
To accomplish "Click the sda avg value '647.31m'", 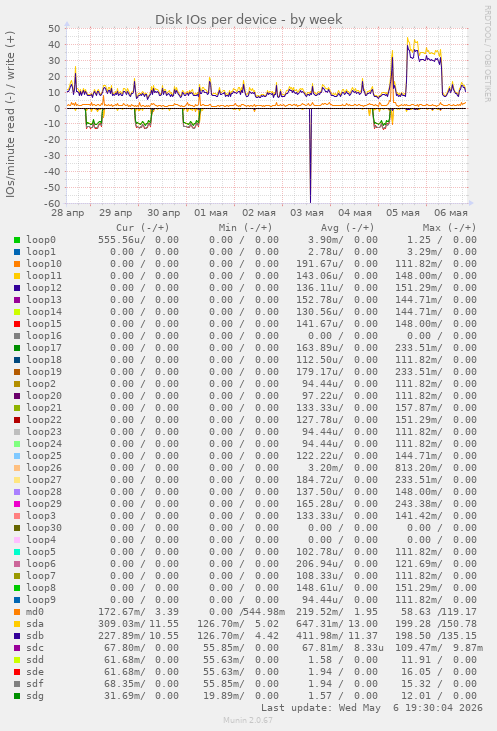I will (319, 624).
